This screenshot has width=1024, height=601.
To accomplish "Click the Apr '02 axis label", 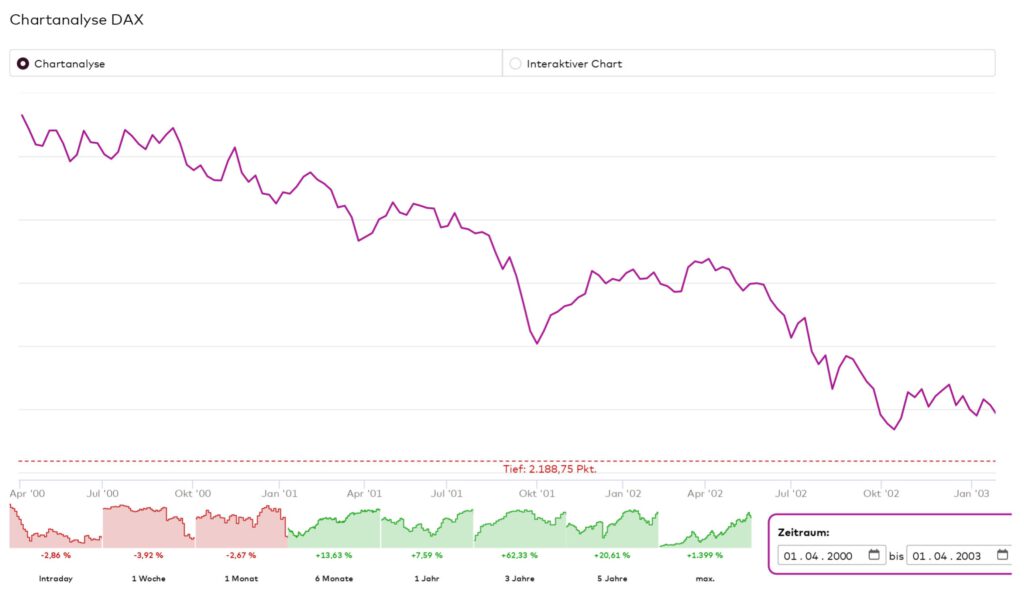I will click(705, 493).
